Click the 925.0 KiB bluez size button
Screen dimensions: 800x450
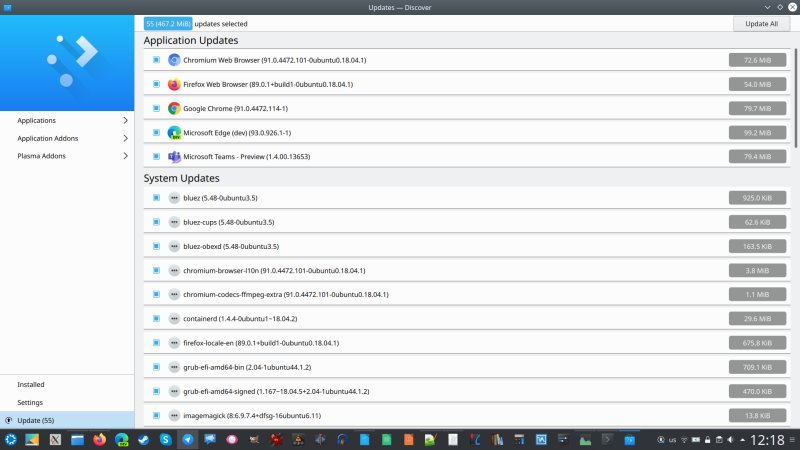click(757, 198)
